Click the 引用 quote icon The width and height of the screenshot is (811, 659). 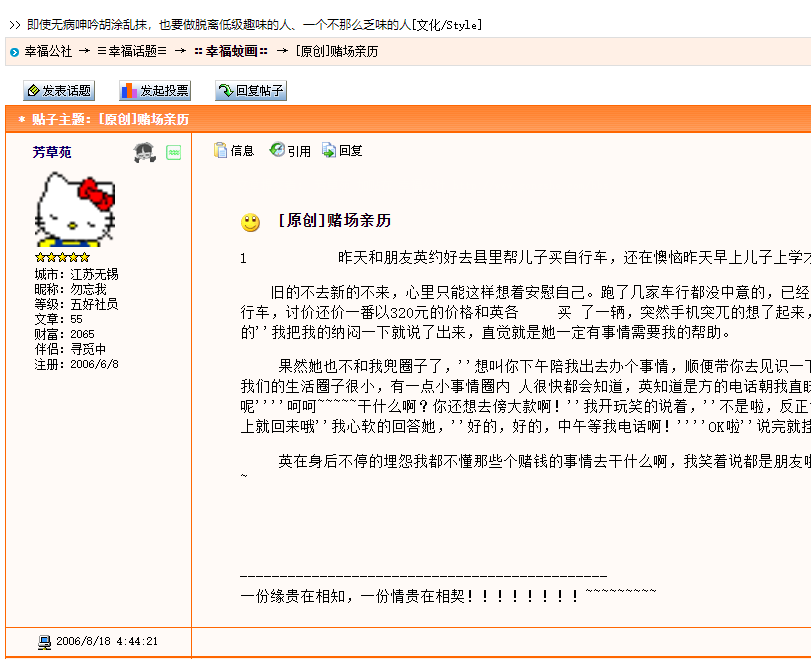click(x=290, y=151)
